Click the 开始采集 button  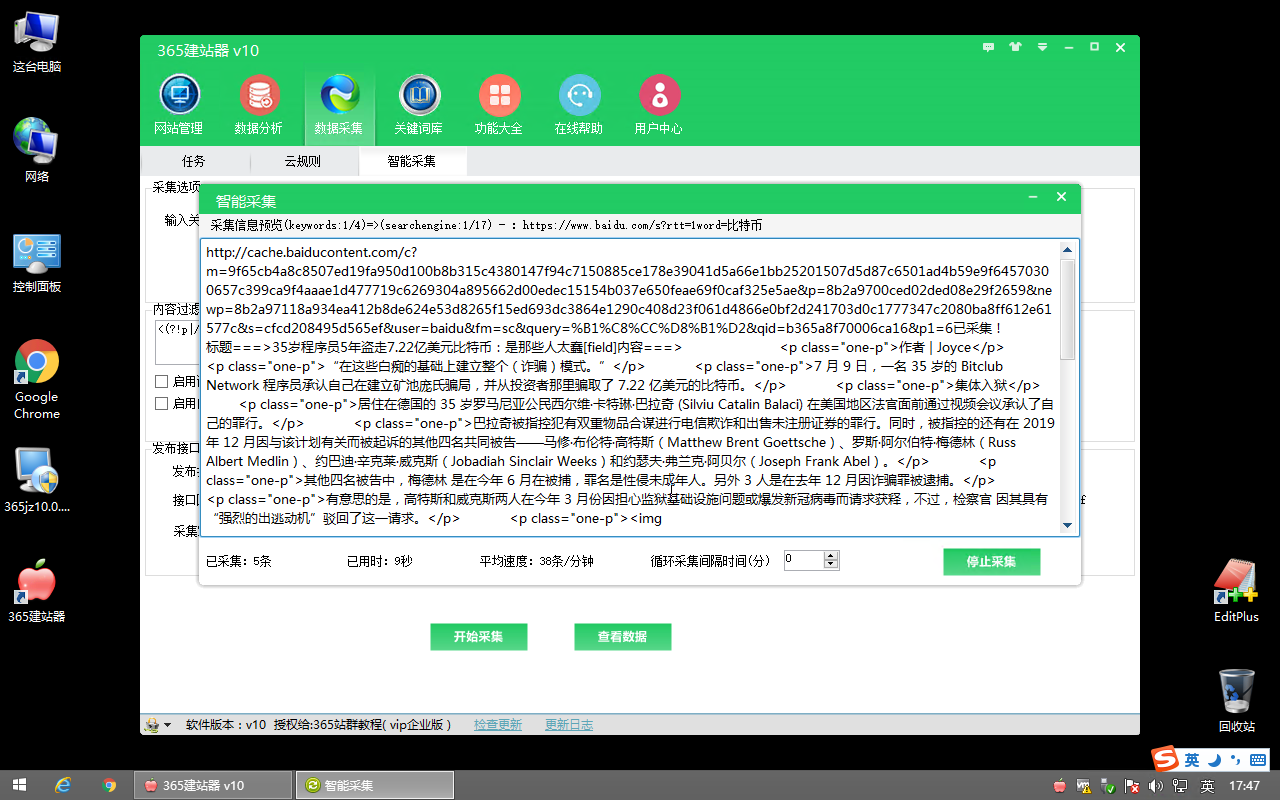[478, 637]
